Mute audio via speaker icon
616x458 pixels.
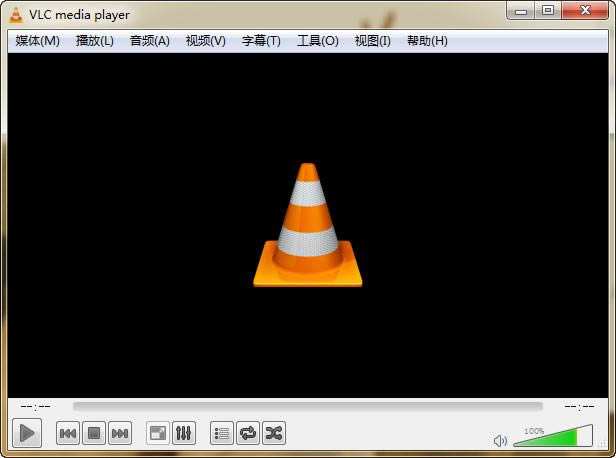tap(500, 441)
